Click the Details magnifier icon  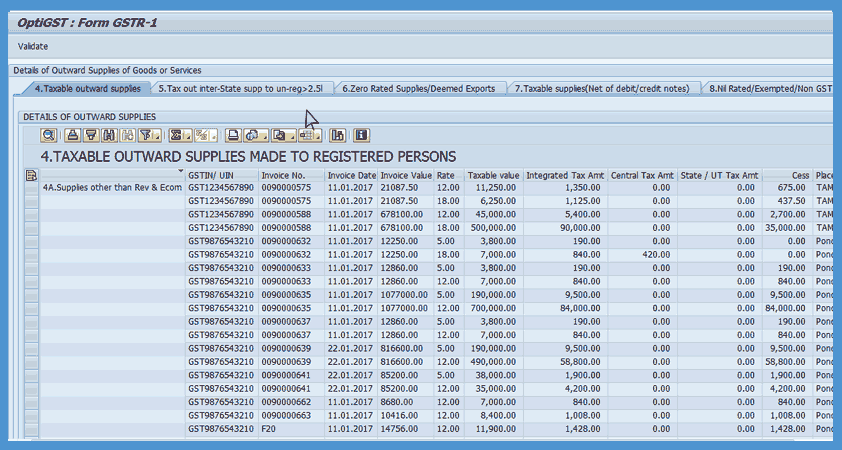[48, 135]
